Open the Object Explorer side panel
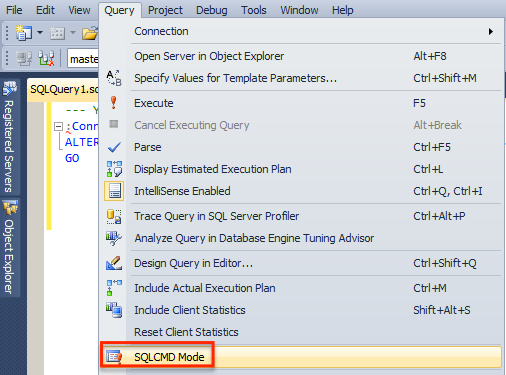 pyautogui.click(x=10, y=247)
